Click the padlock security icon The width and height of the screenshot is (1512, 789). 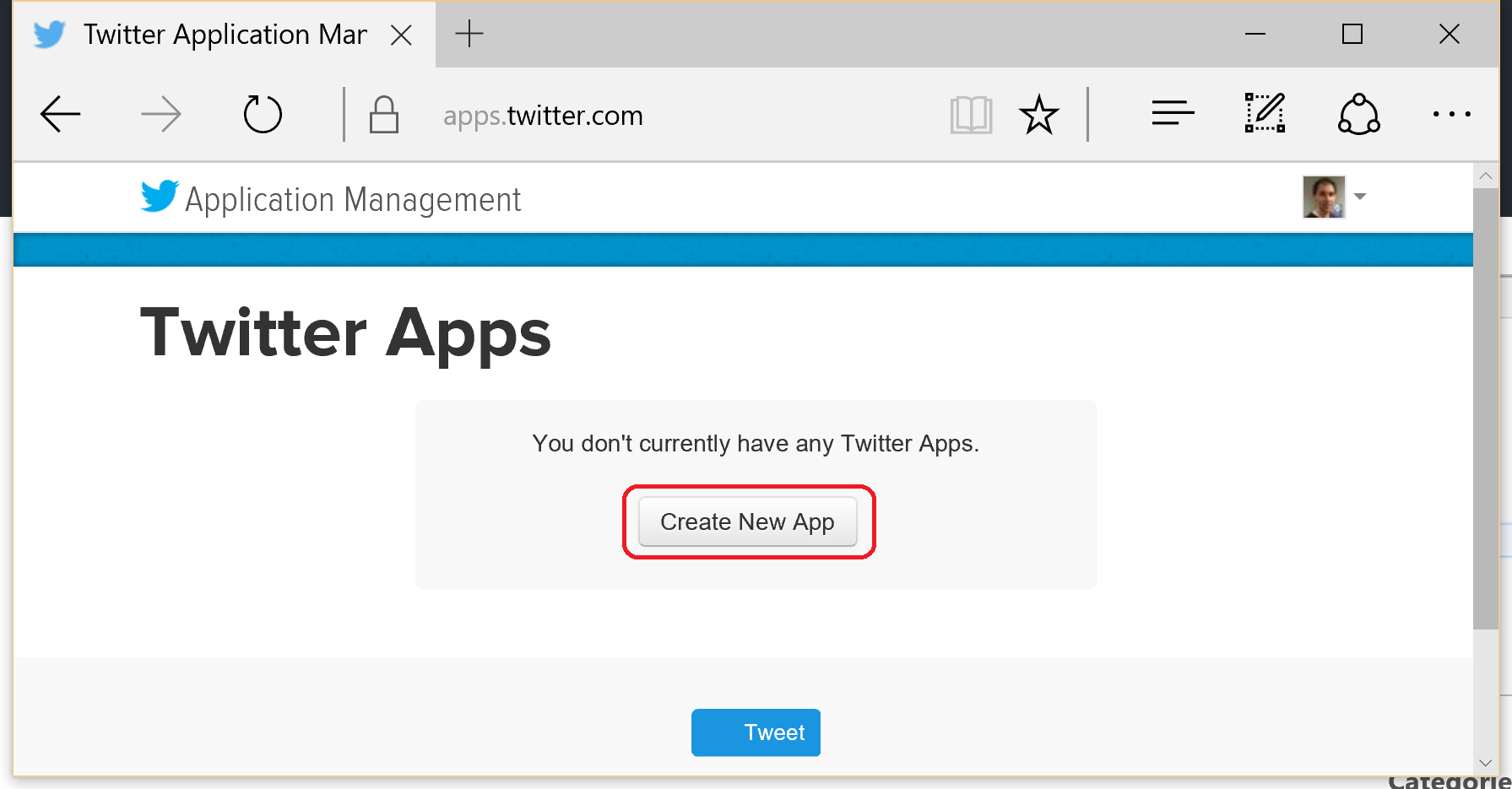pos(384,115)
